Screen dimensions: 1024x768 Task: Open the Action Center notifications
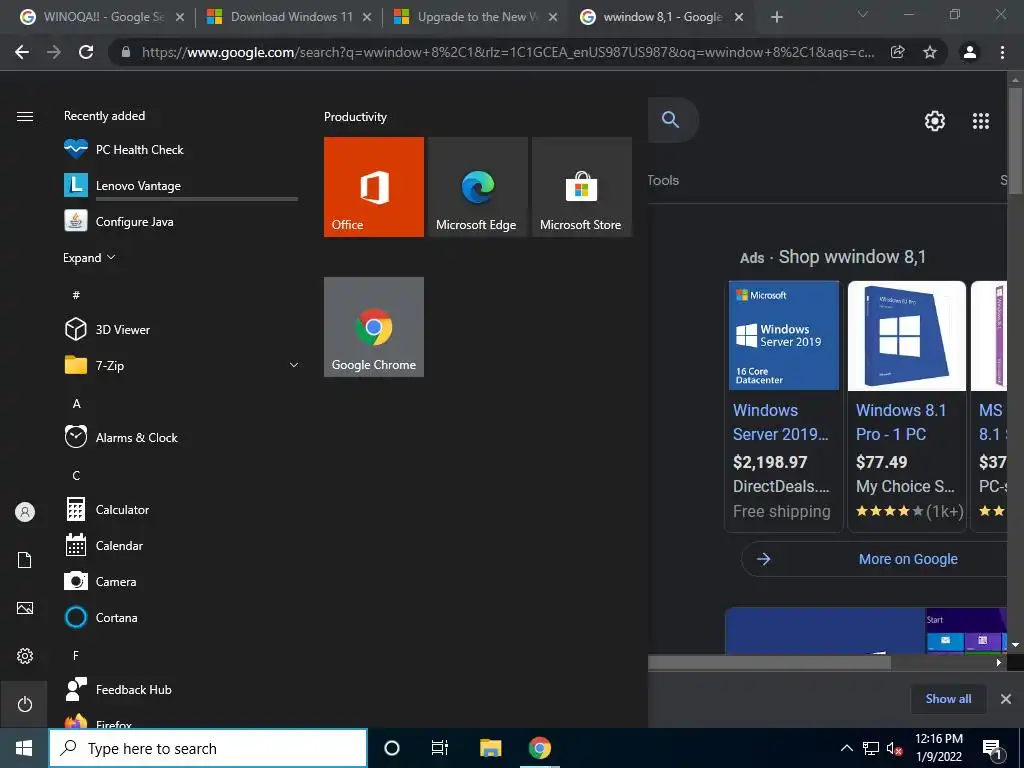[993, 749]
